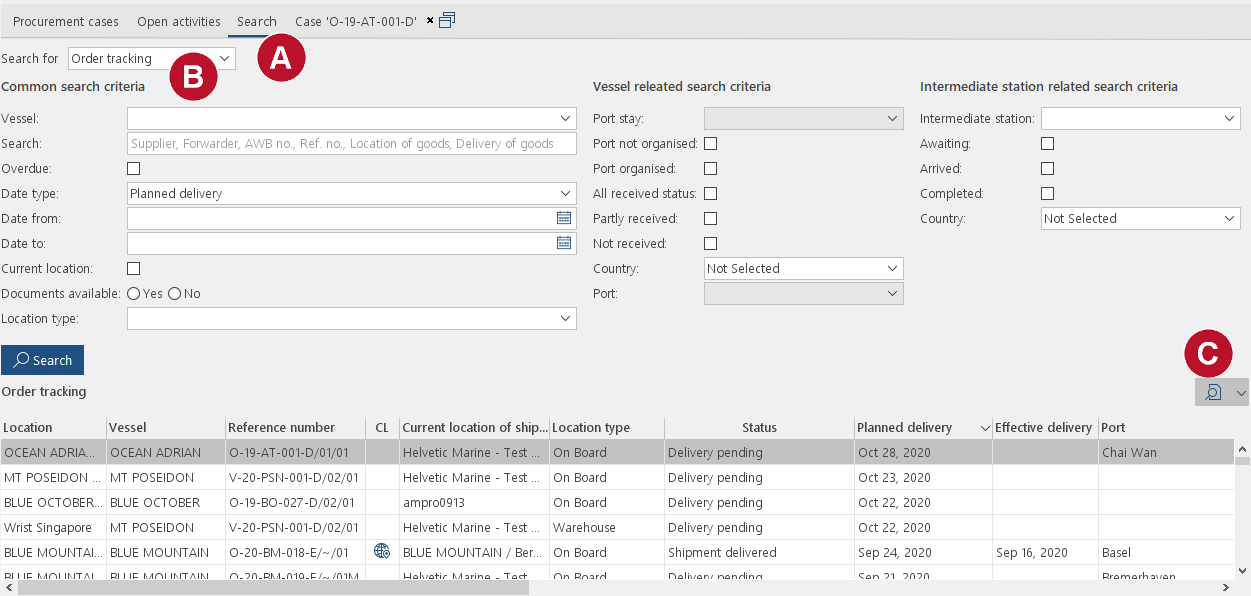Sort by the Reference number column header
Screen dimensions: 1251x596
pyautogui.click(x=295, y=428)
